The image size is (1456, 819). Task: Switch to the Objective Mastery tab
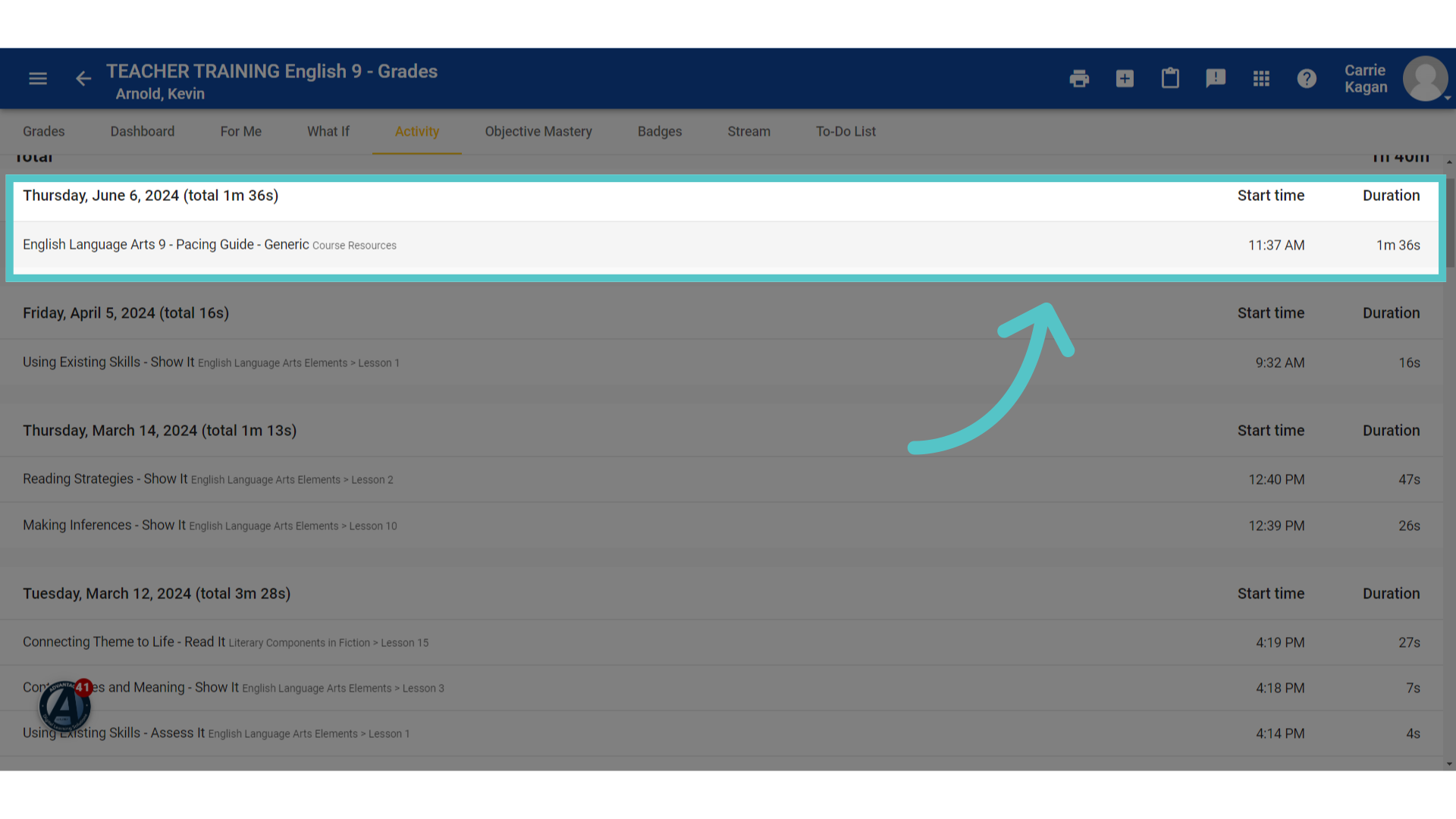[538, 131]
